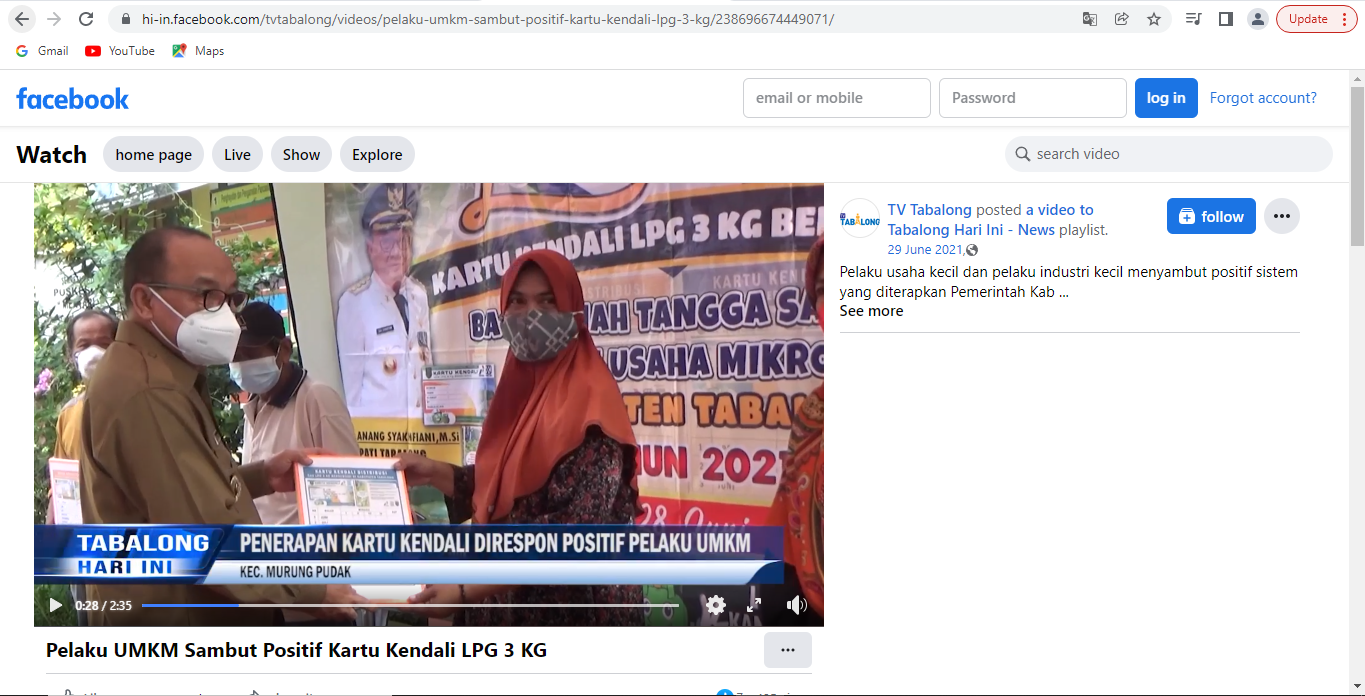Reload the page in browser

pyautogui.click(x=86, y=19)
